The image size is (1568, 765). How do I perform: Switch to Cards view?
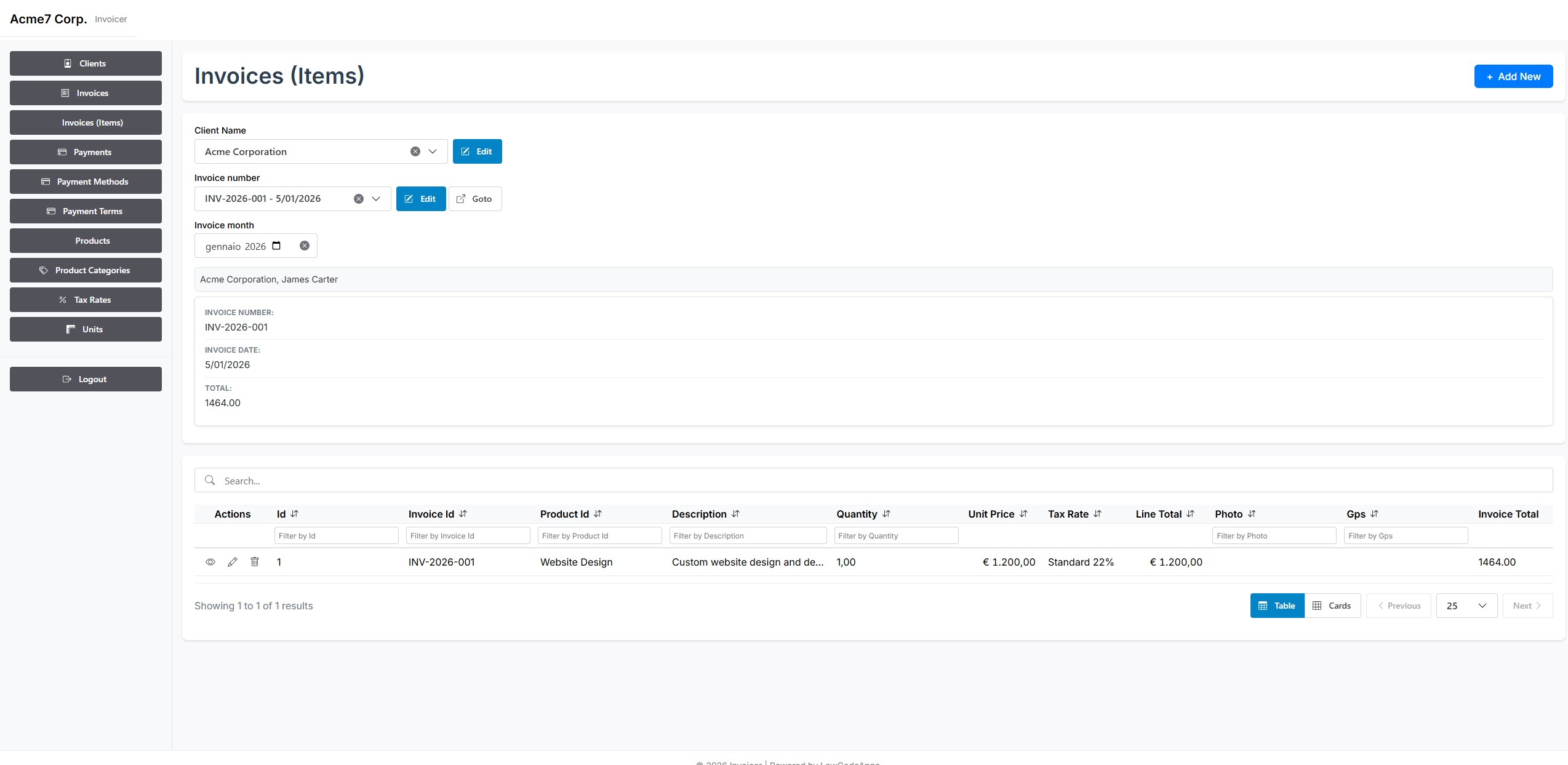point(1332,606)
